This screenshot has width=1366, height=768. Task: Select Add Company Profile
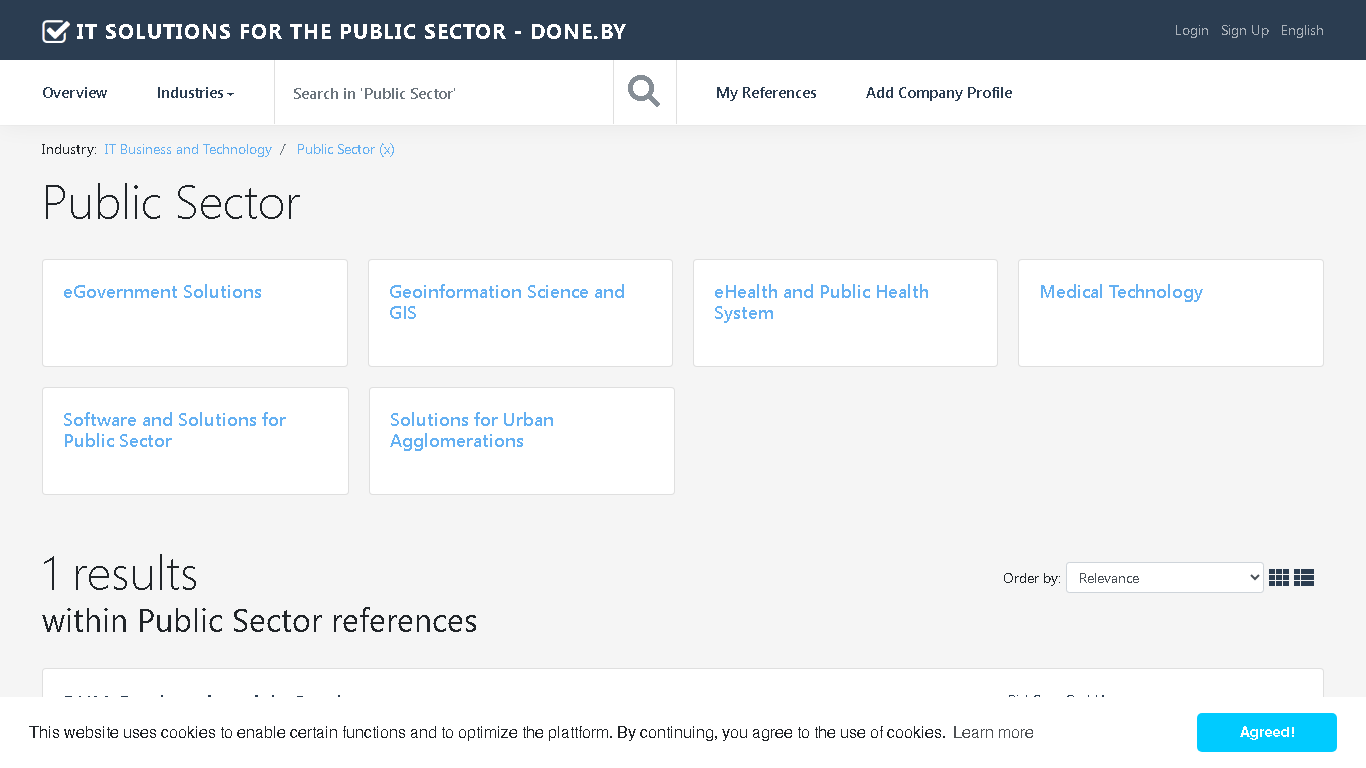pos(939,93)
